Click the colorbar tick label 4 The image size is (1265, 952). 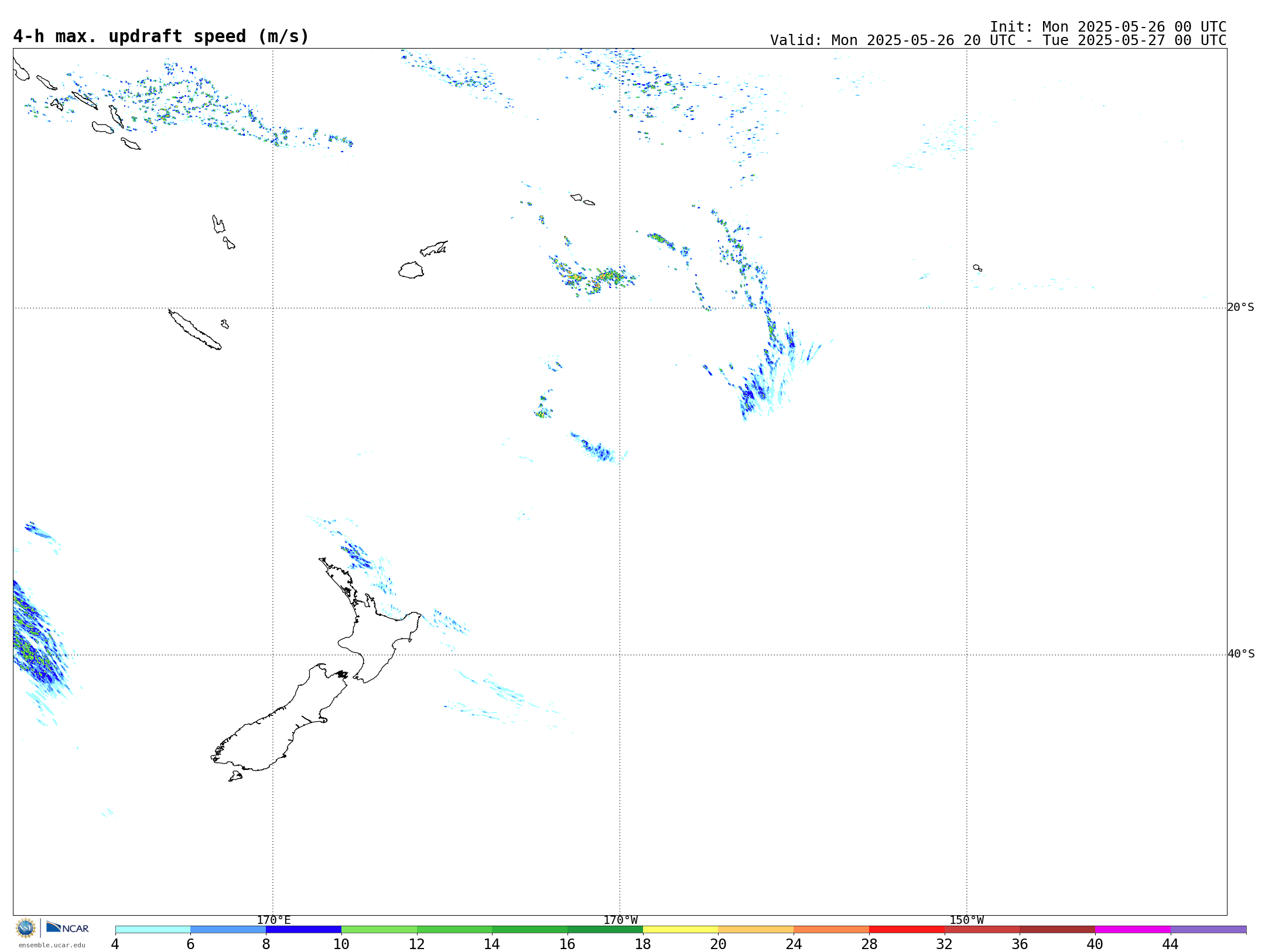[x=115, y=944]
